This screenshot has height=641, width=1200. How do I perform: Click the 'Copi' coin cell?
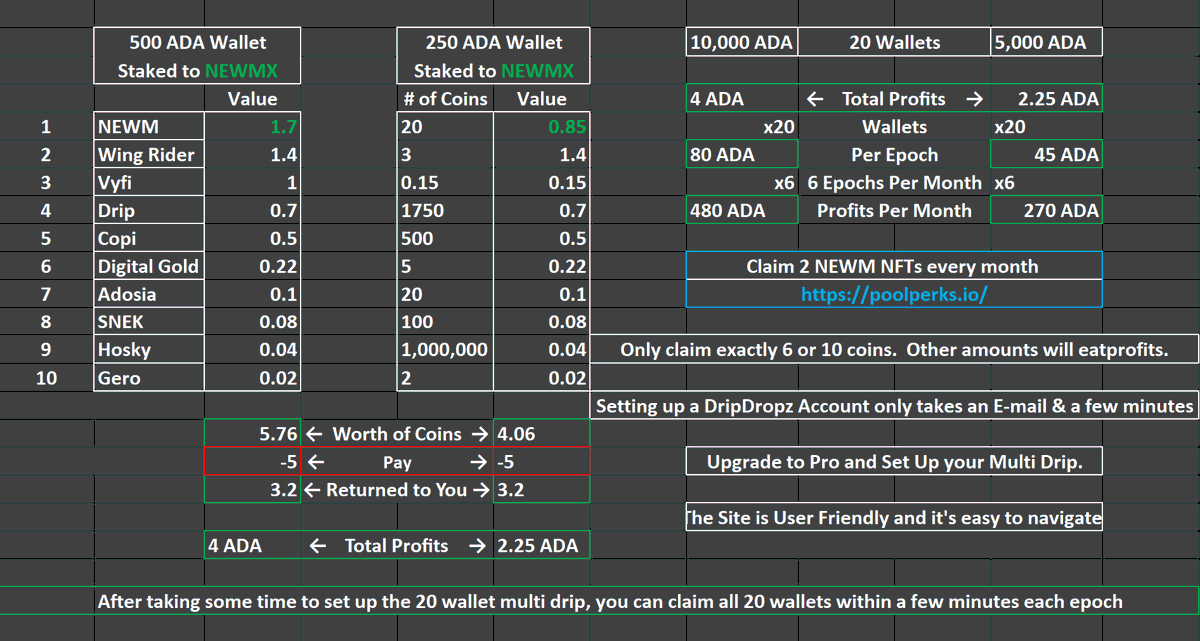click(149, 239)
